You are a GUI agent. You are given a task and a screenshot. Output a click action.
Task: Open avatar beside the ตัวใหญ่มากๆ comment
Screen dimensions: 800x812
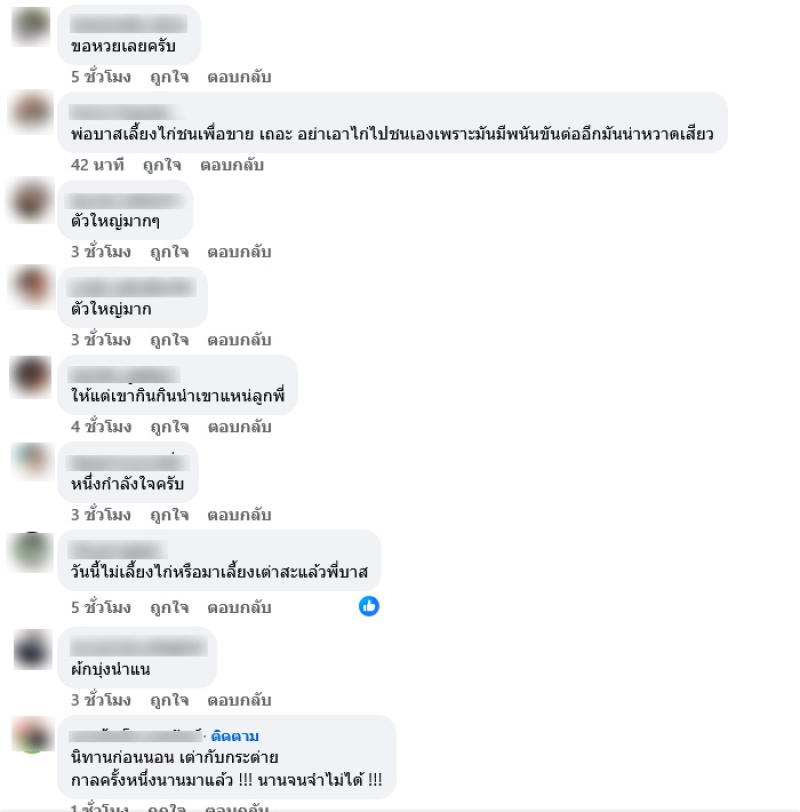coord(31,201)
